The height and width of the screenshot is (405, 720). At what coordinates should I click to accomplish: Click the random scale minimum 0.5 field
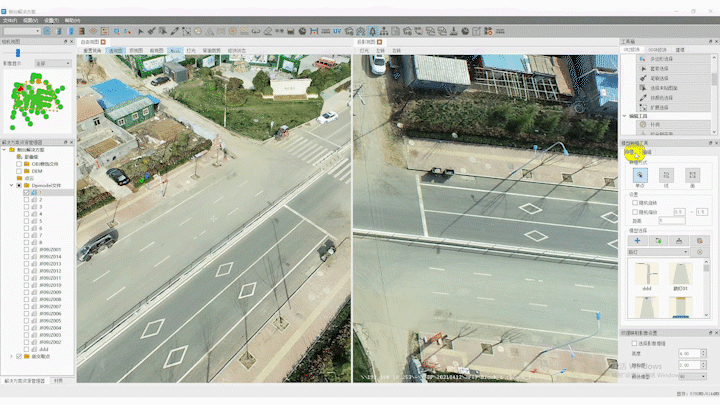point(680,212)
